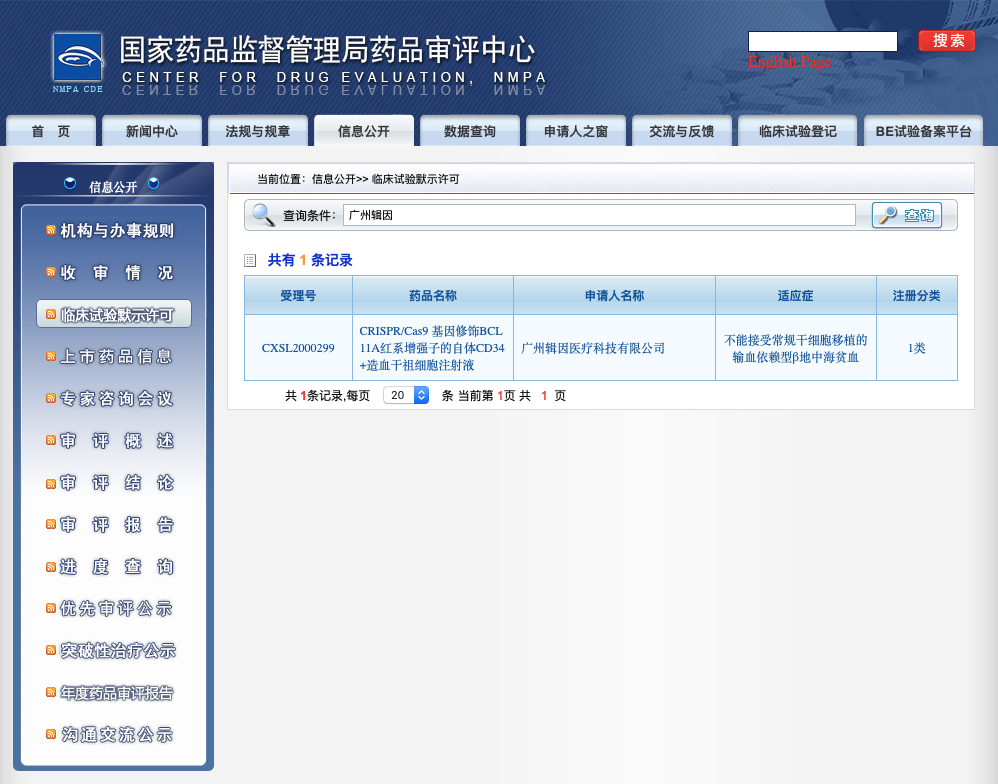Open sidebar item 专家咨询会议
998x784 pixels.
coord(117,398)
